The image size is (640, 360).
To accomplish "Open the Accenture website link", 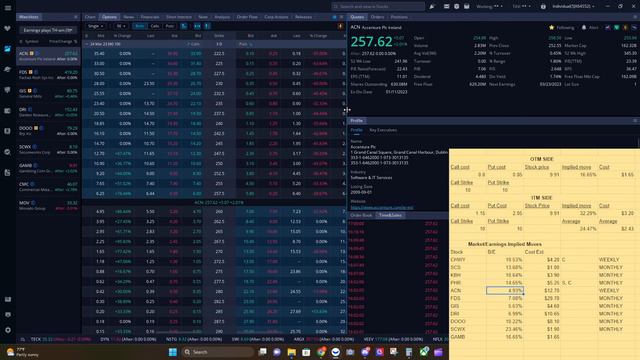I will pyautogui.click(x=382, y=207).
